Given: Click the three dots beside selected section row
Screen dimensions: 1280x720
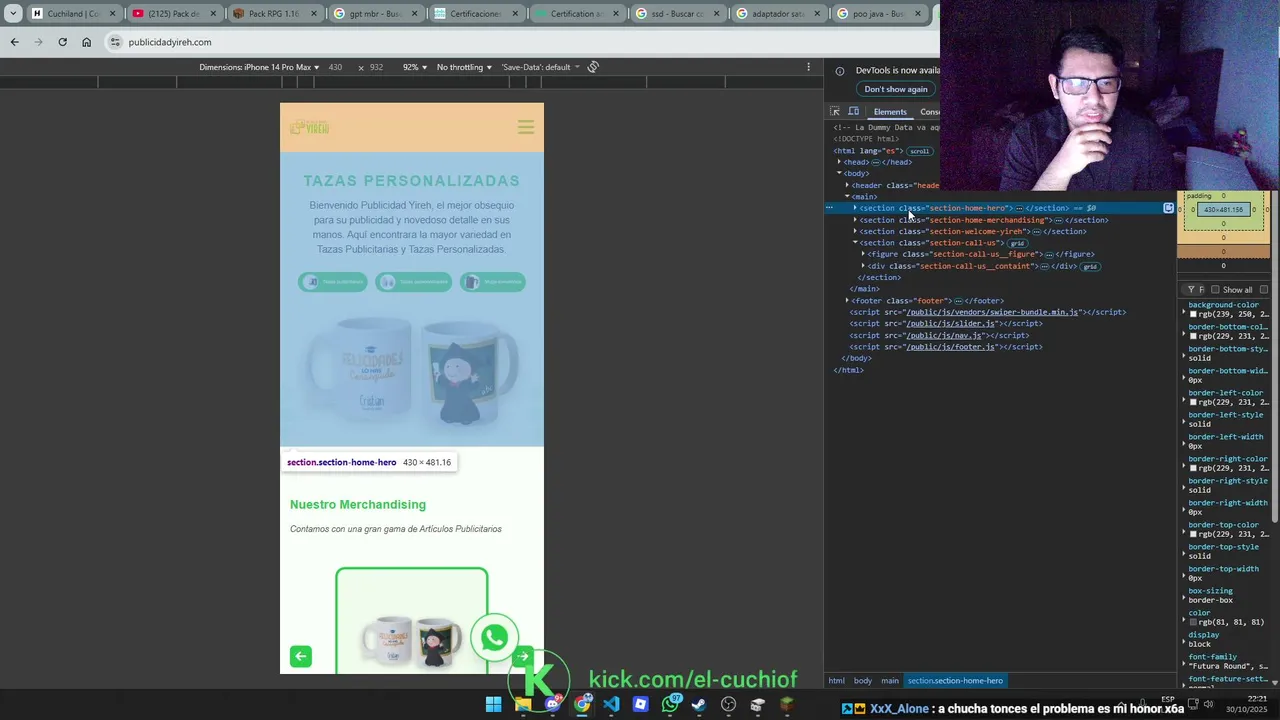Looking at the screenshot, I should [x=829, y=208].
